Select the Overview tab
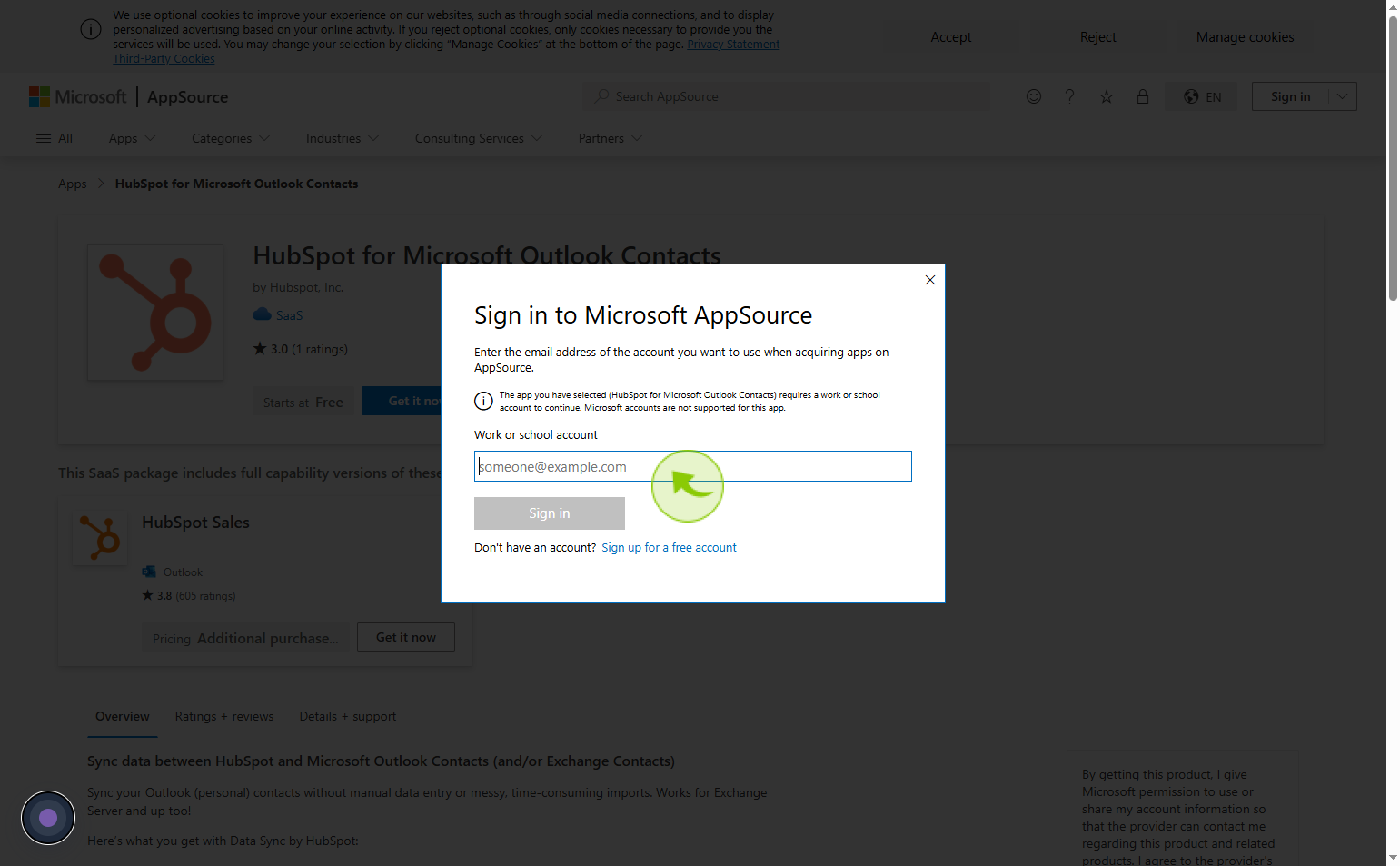1400x866 pixels. [123, 716]
